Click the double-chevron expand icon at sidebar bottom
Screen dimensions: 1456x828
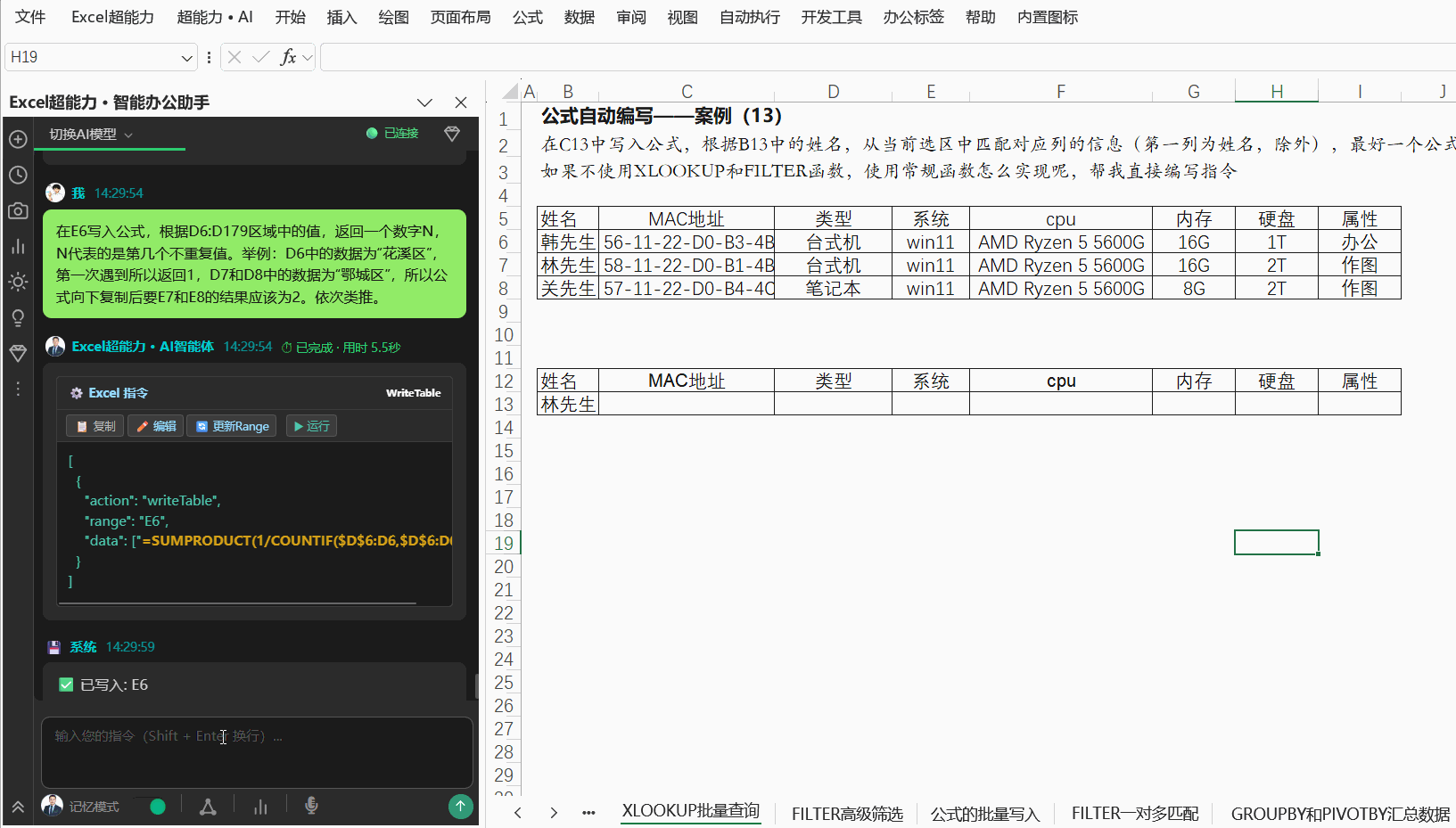tap(18, 807)
